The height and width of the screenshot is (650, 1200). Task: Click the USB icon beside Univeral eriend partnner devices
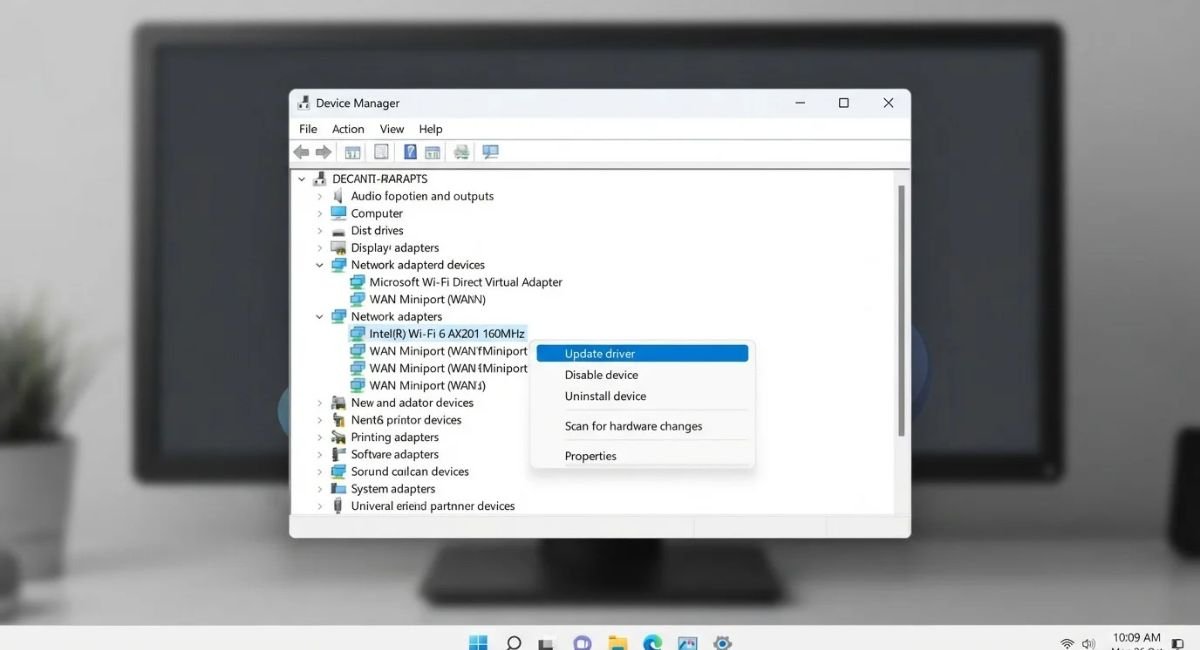coord(338,506)
